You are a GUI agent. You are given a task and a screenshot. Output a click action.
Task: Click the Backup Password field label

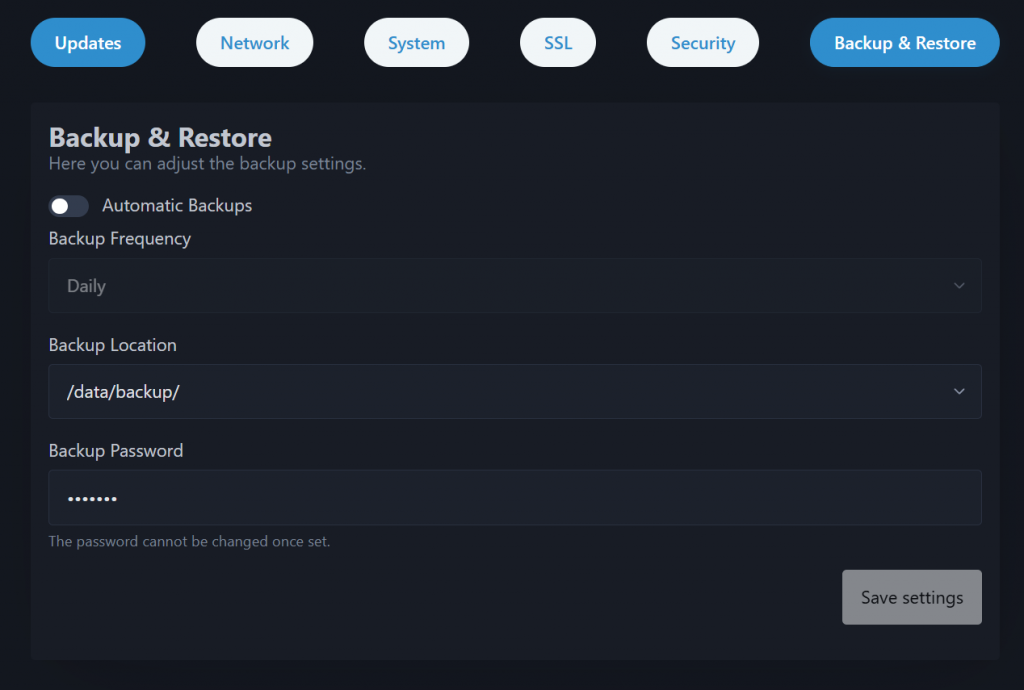(116, 451)
